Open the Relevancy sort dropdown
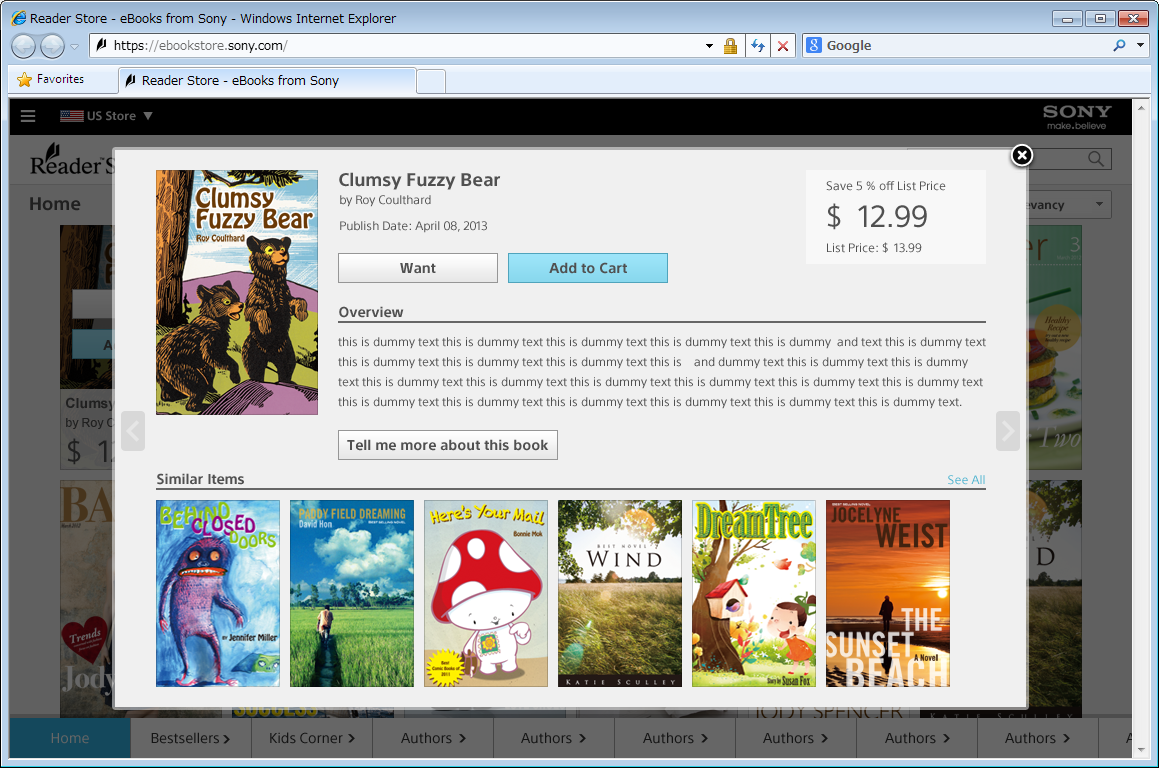The width and height of the screenshot is (1159, 768). coord(1069,205)
